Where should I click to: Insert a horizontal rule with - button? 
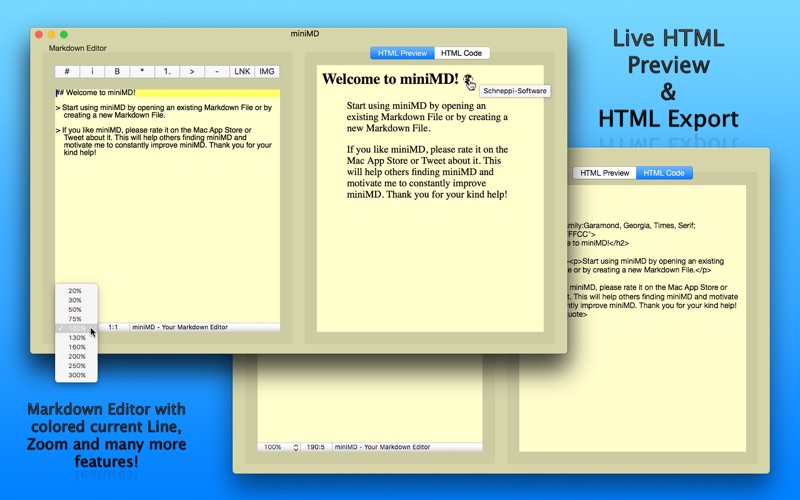(x=217, y=71)
